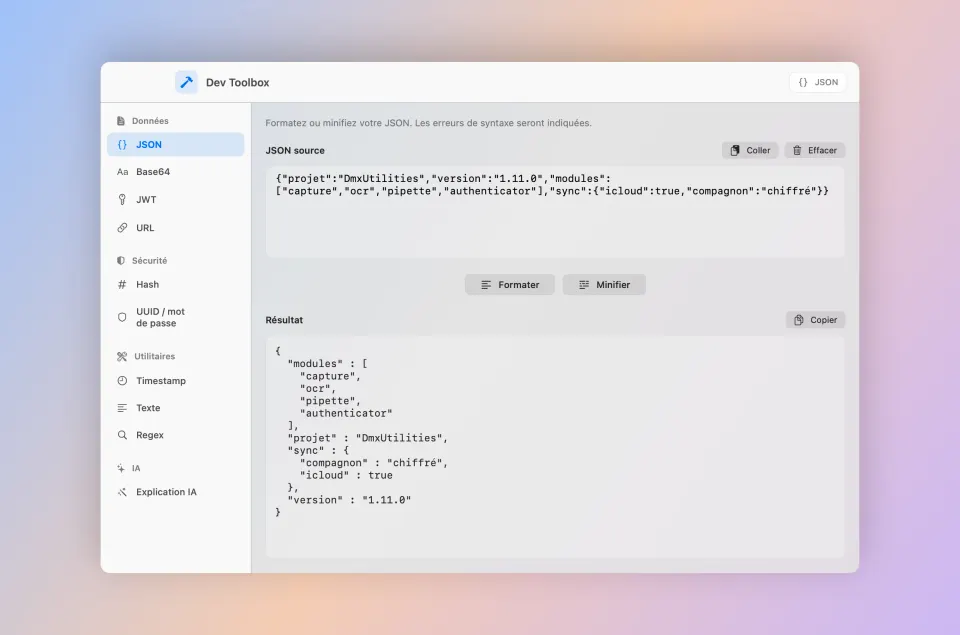Click the "compagnon" : "chiffré" result line
960x635 pixels.
click(373, 463)
